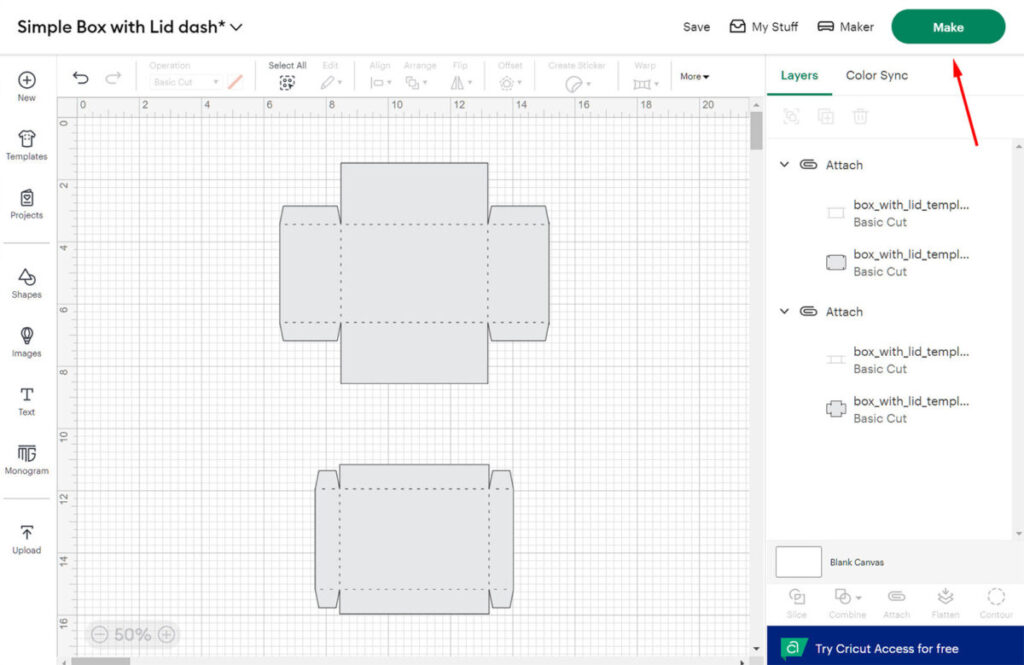Screen dimensions: 1024x665
Task: Click the Save button
Action: [696, 27]
